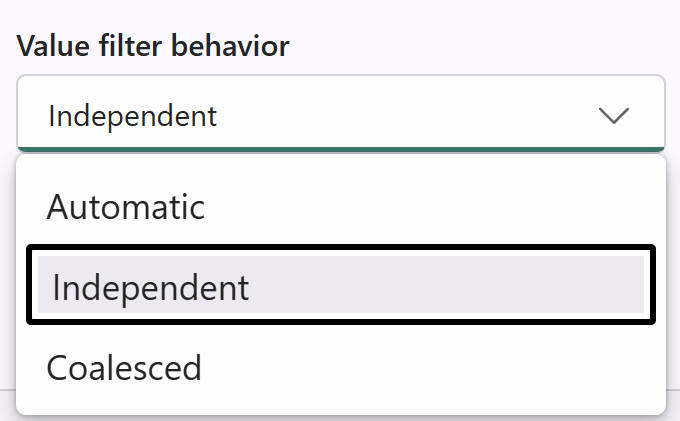Image resolution: width=680 pixels, height=421 pixels.
Task: Pick the Coalesced option
Action: click(x=124, y=367)
